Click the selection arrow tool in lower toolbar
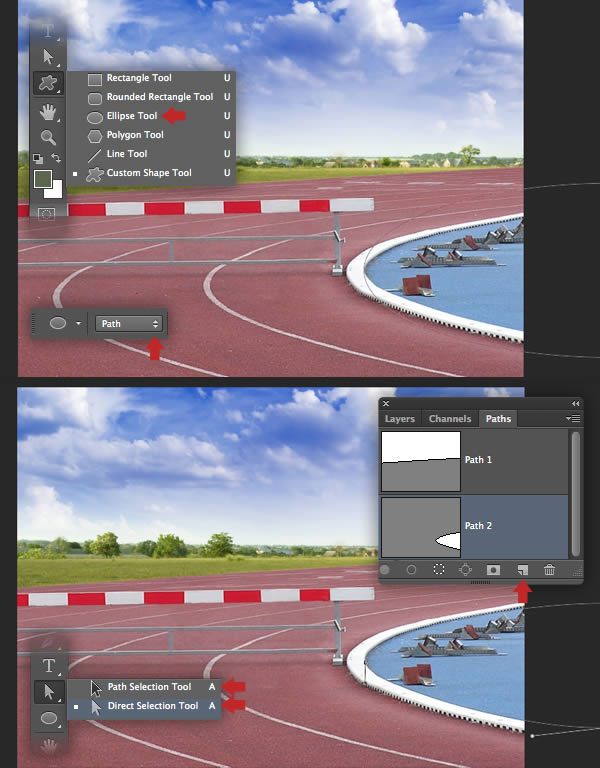The image size is (600, 768). pyautogui.click(x=48, y=692)
